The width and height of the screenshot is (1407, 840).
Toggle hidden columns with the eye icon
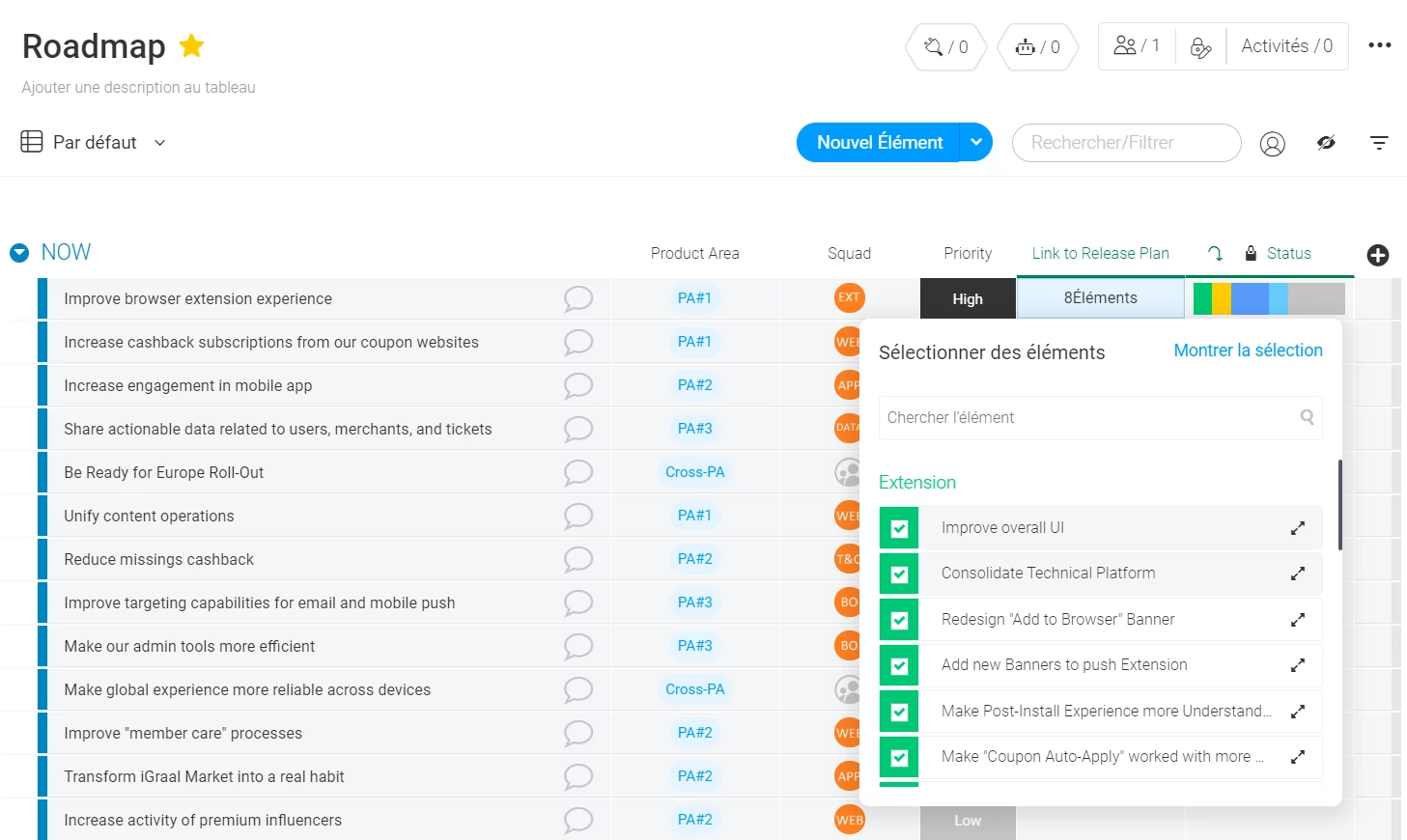tap(1326, 143)
